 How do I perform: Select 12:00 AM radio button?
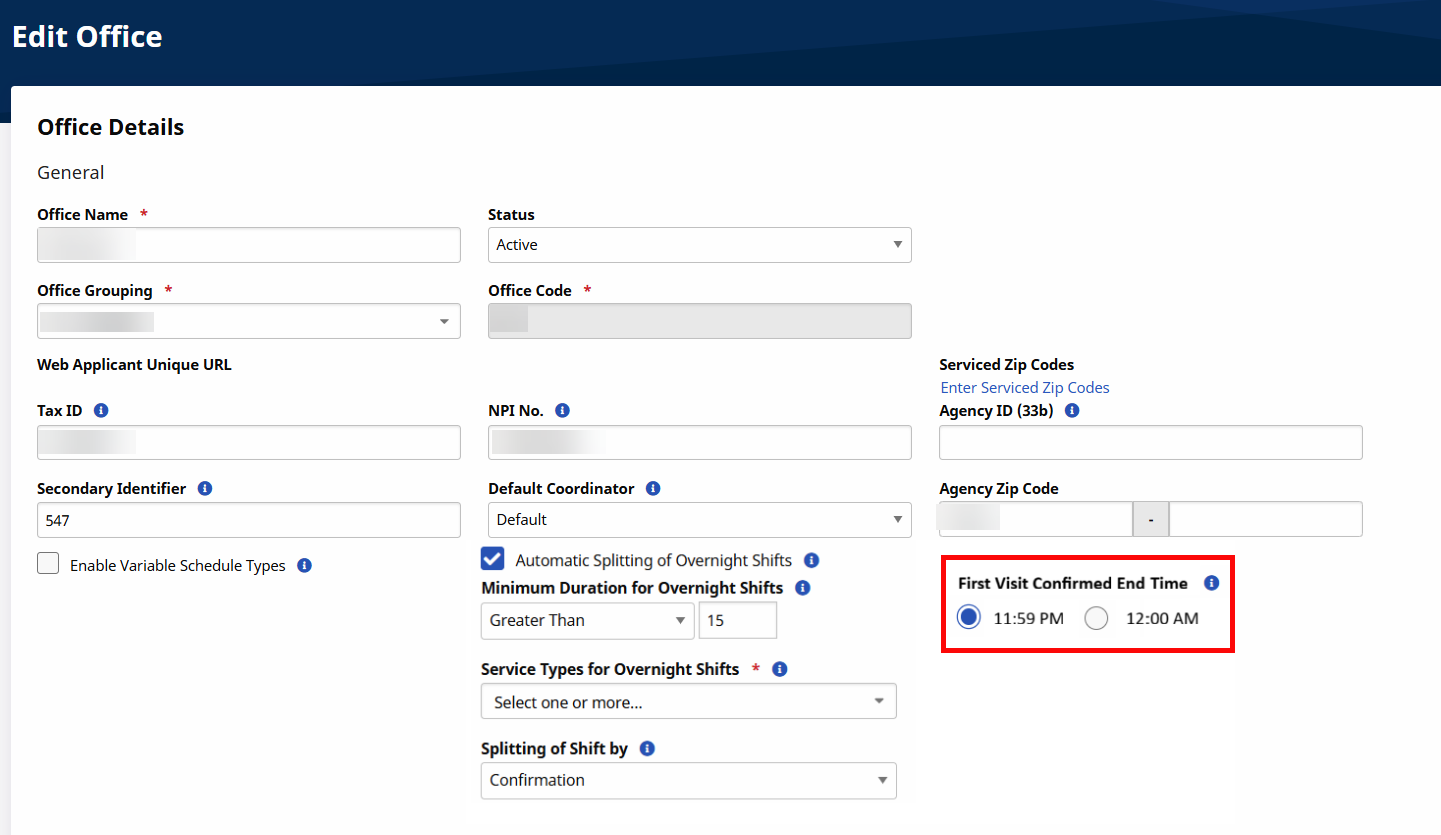pyautogui.click(x=1097, y=619)
